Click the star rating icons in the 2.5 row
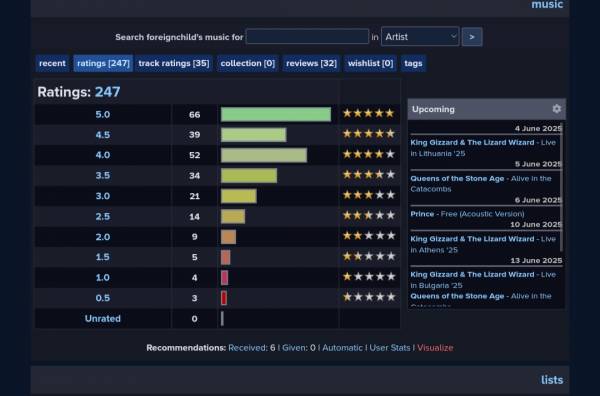The height and width of the screenshot is (396, 600). tap(368, 215)
